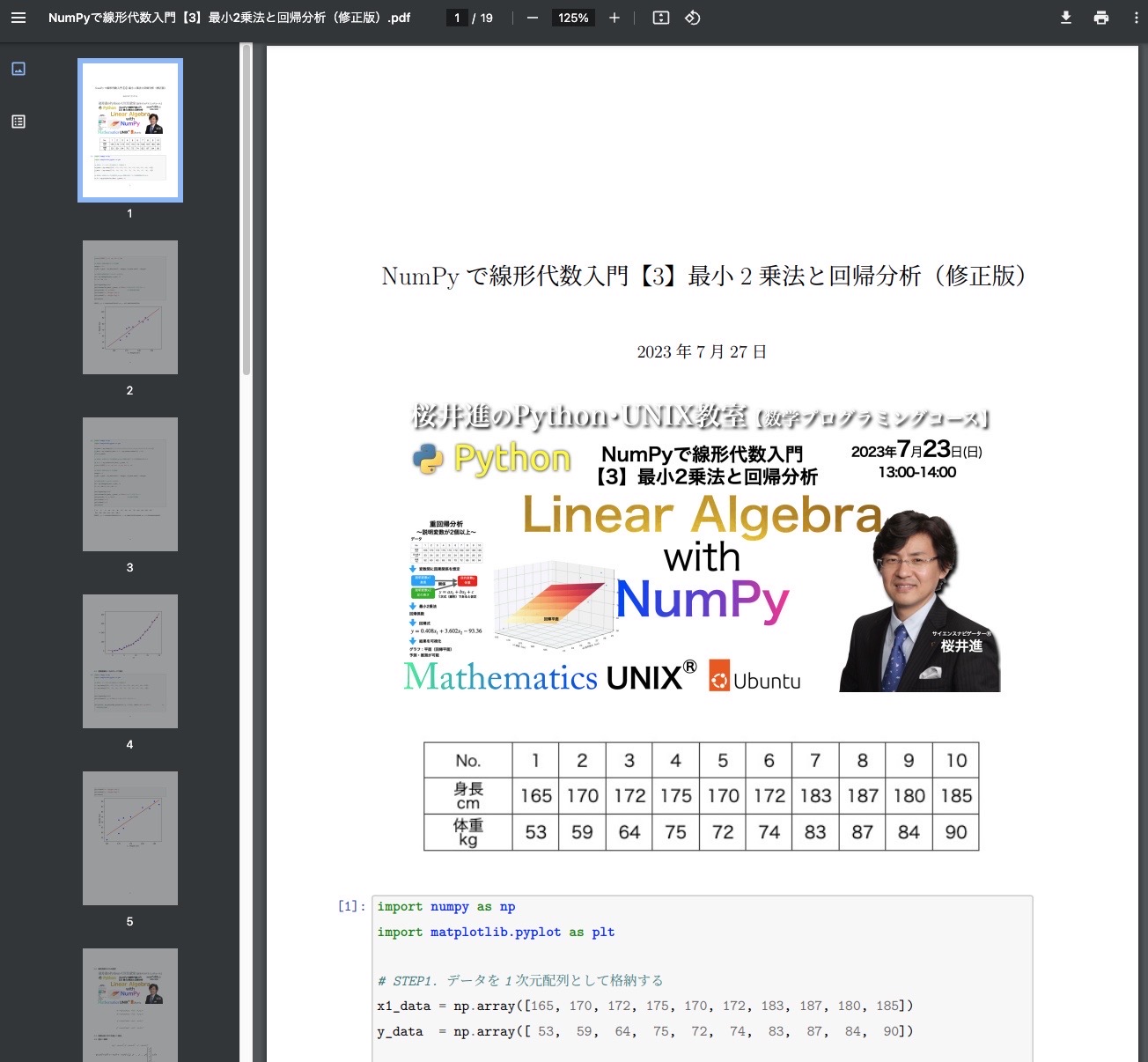Show the page thumbnails view

pyautogui.click(x=18, y=69)
